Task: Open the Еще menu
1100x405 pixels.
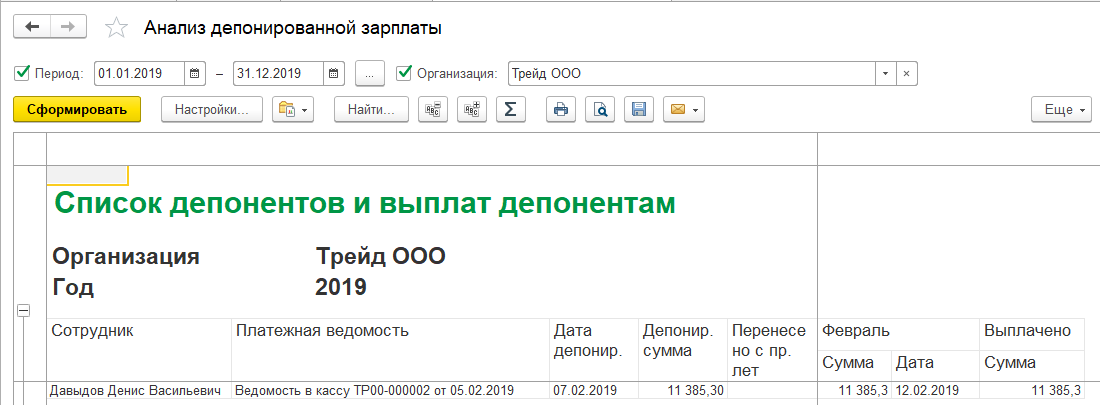Action: (x=1061, y=109)
